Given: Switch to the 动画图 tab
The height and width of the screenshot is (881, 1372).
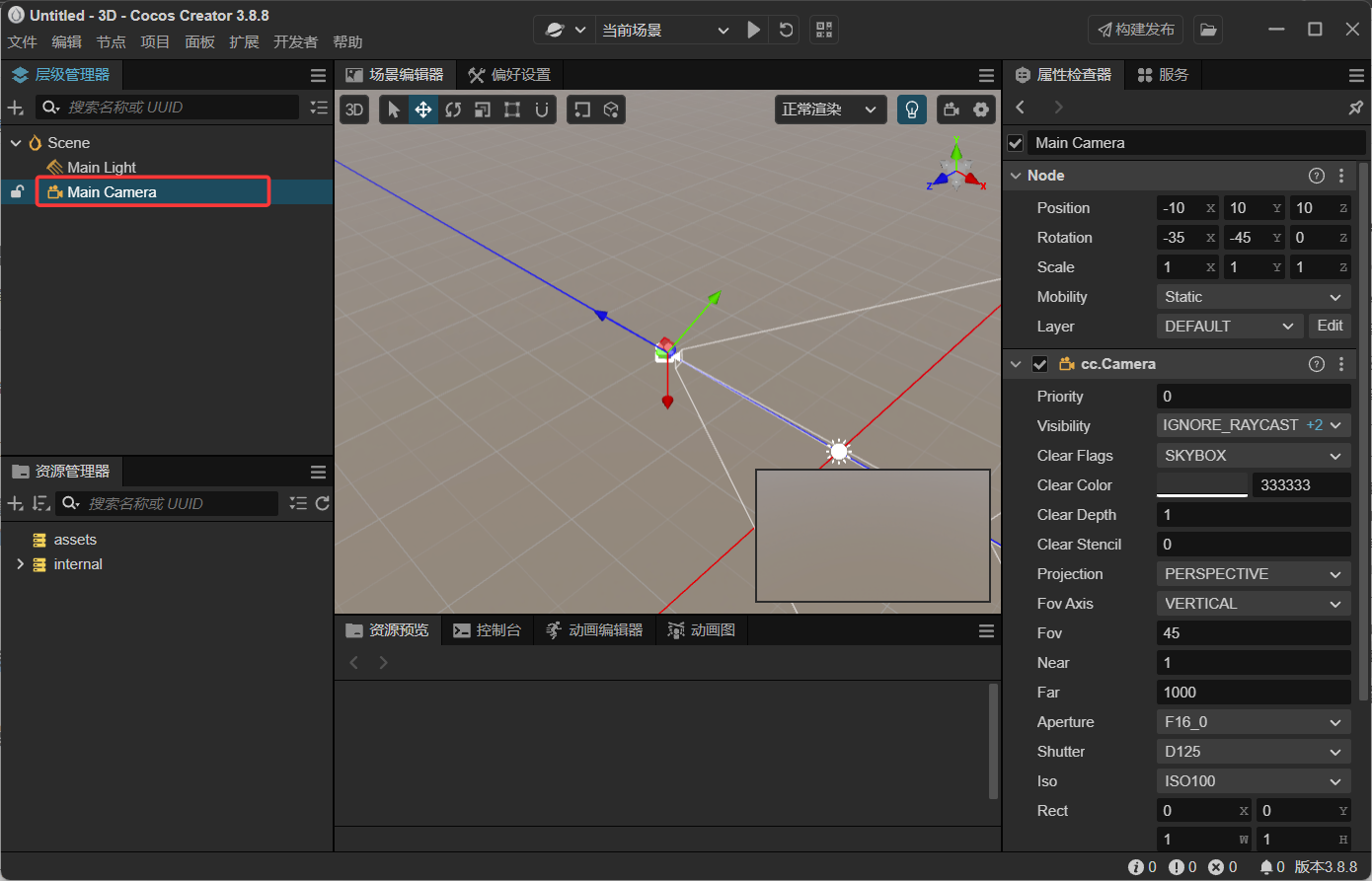Looking at the screenshot, I should click(702, 630).
